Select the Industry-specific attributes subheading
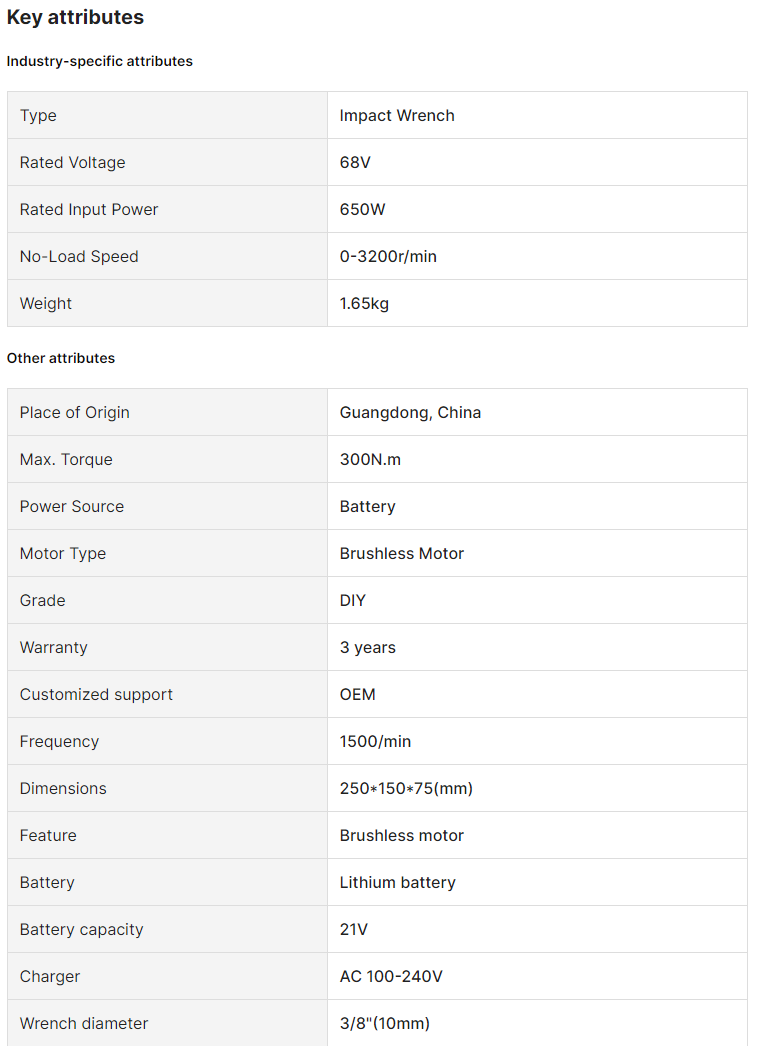The height and width of the screenshot is (1046, 758). click(x=100, y=61)
